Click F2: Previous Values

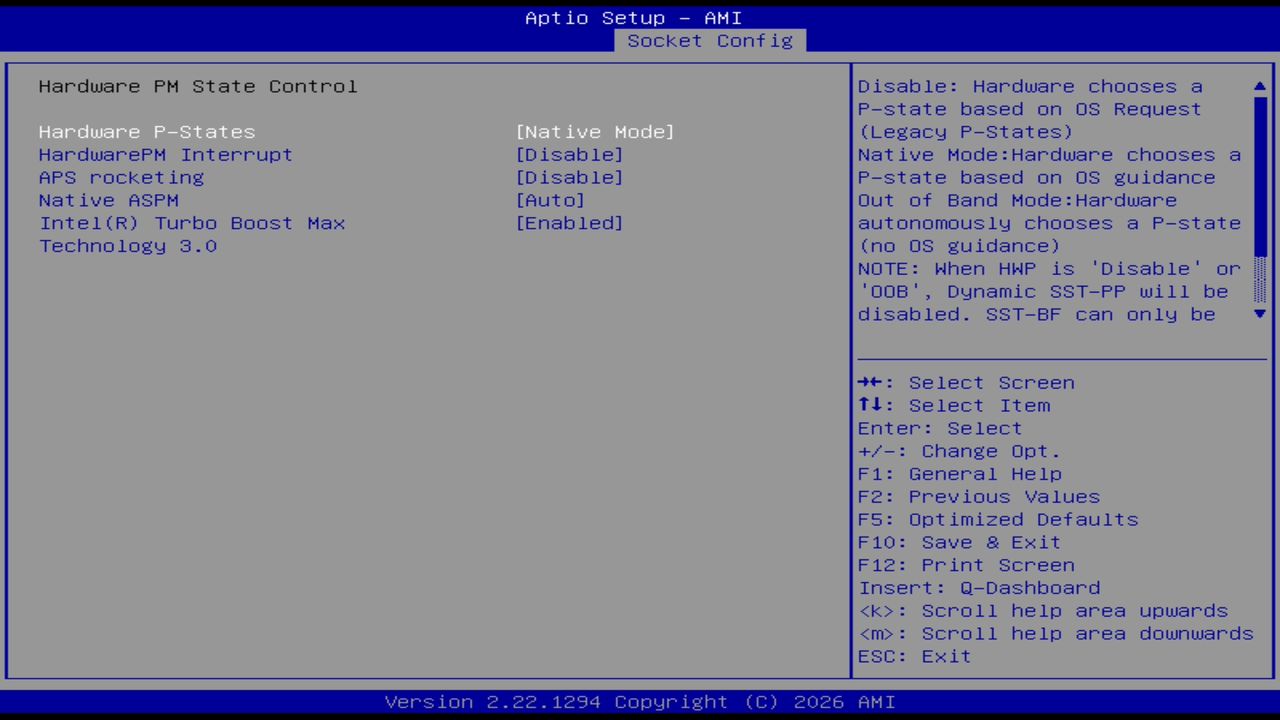click(x=978, y=496)
